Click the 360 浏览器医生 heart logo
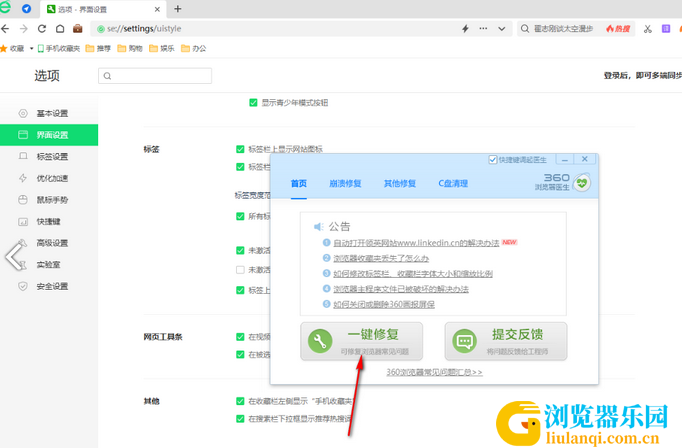682x448 pixels. [582, 183]
